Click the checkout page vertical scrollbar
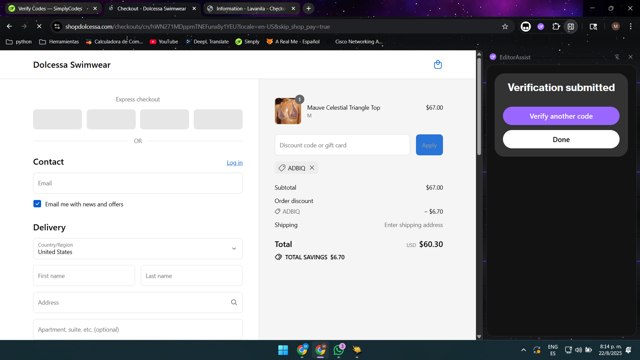 coord(479,106)
